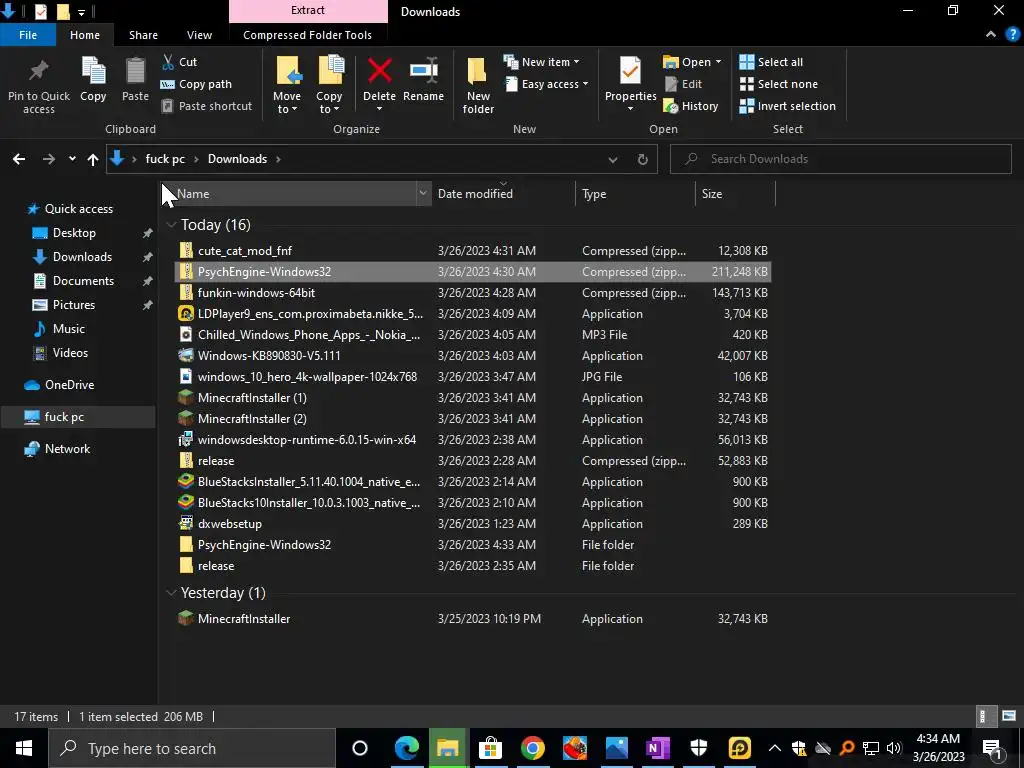Click Copy path

[x=196, y=84]
